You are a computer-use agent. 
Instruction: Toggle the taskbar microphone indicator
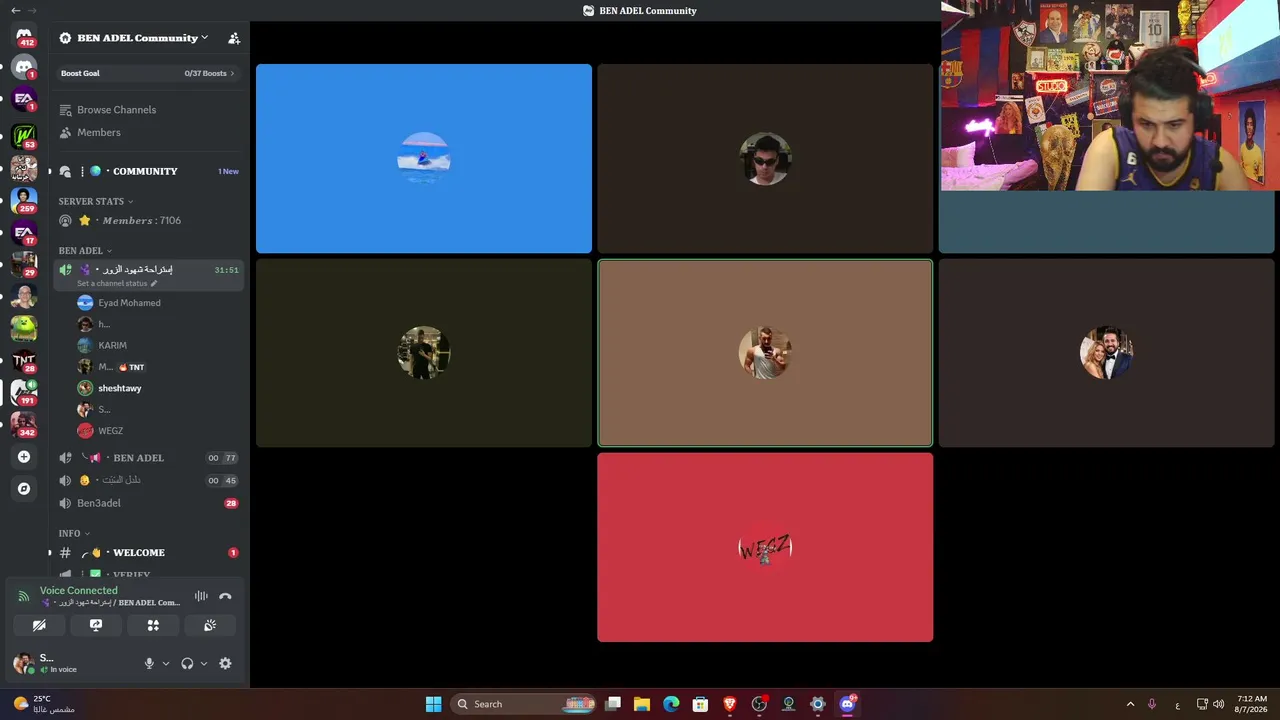[1152, 704]
